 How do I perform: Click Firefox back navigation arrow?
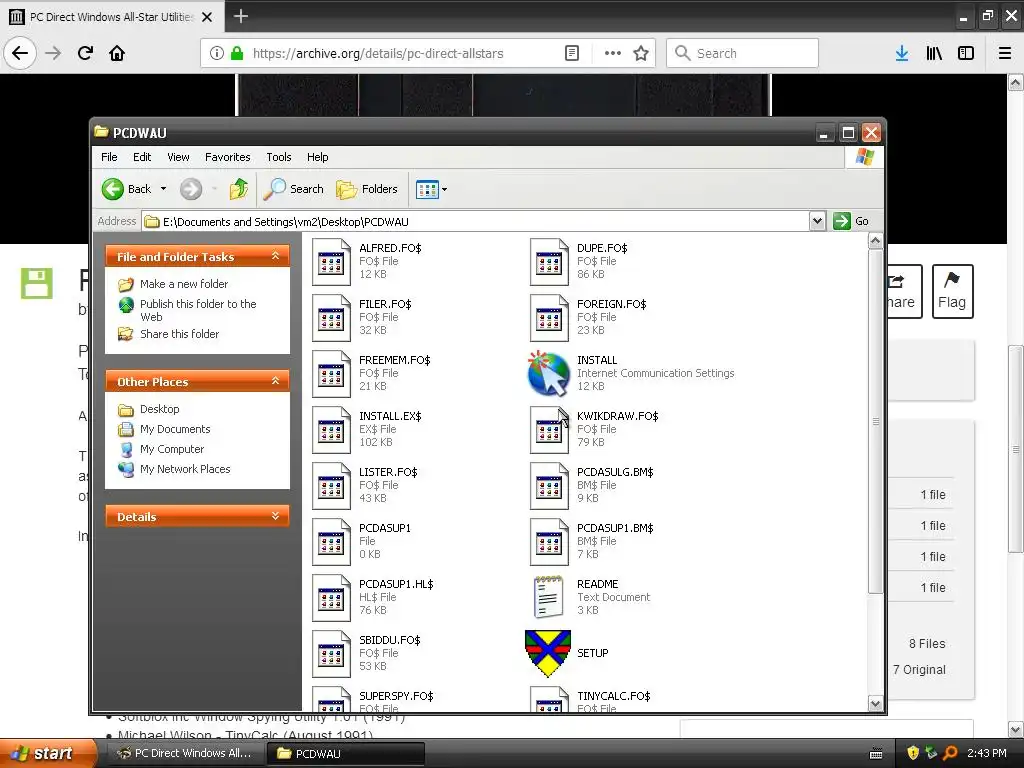click(x=20, y=53)
